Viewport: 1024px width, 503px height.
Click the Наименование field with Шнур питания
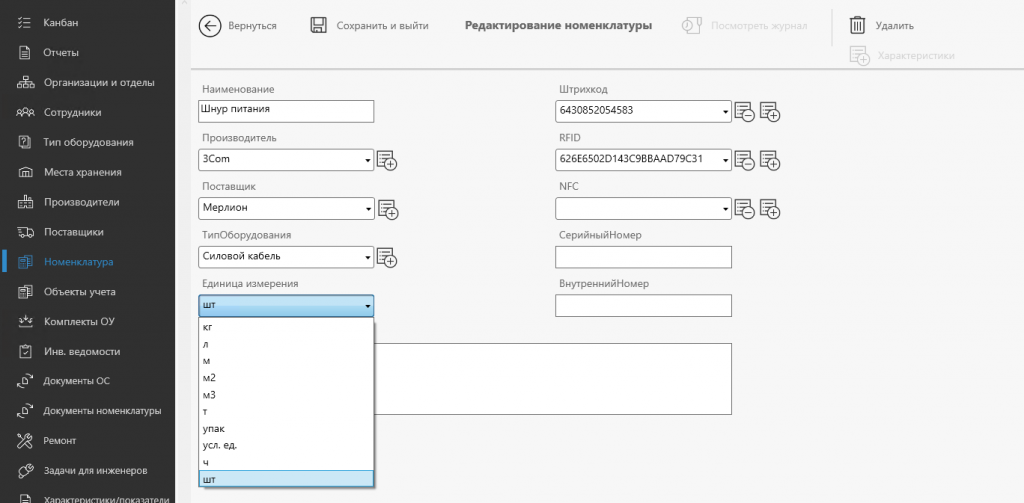[286, 111]
